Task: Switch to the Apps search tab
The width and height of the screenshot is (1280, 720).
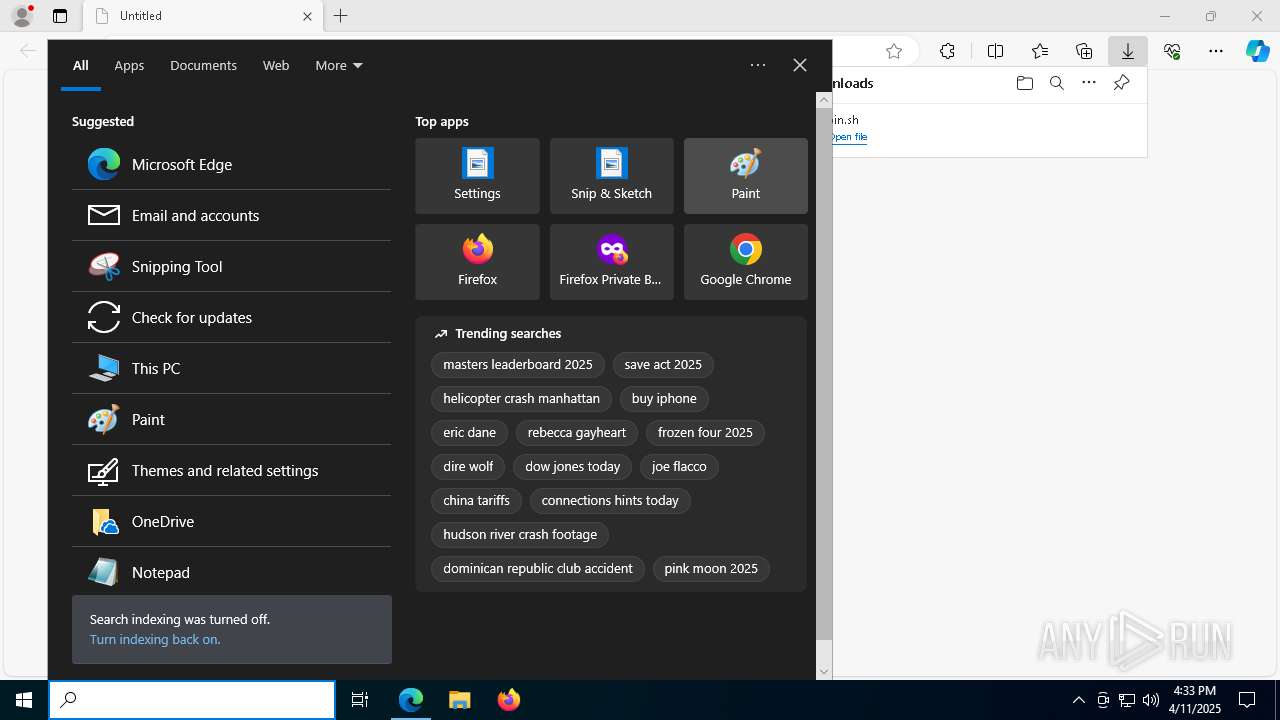Action: [129, 65]
